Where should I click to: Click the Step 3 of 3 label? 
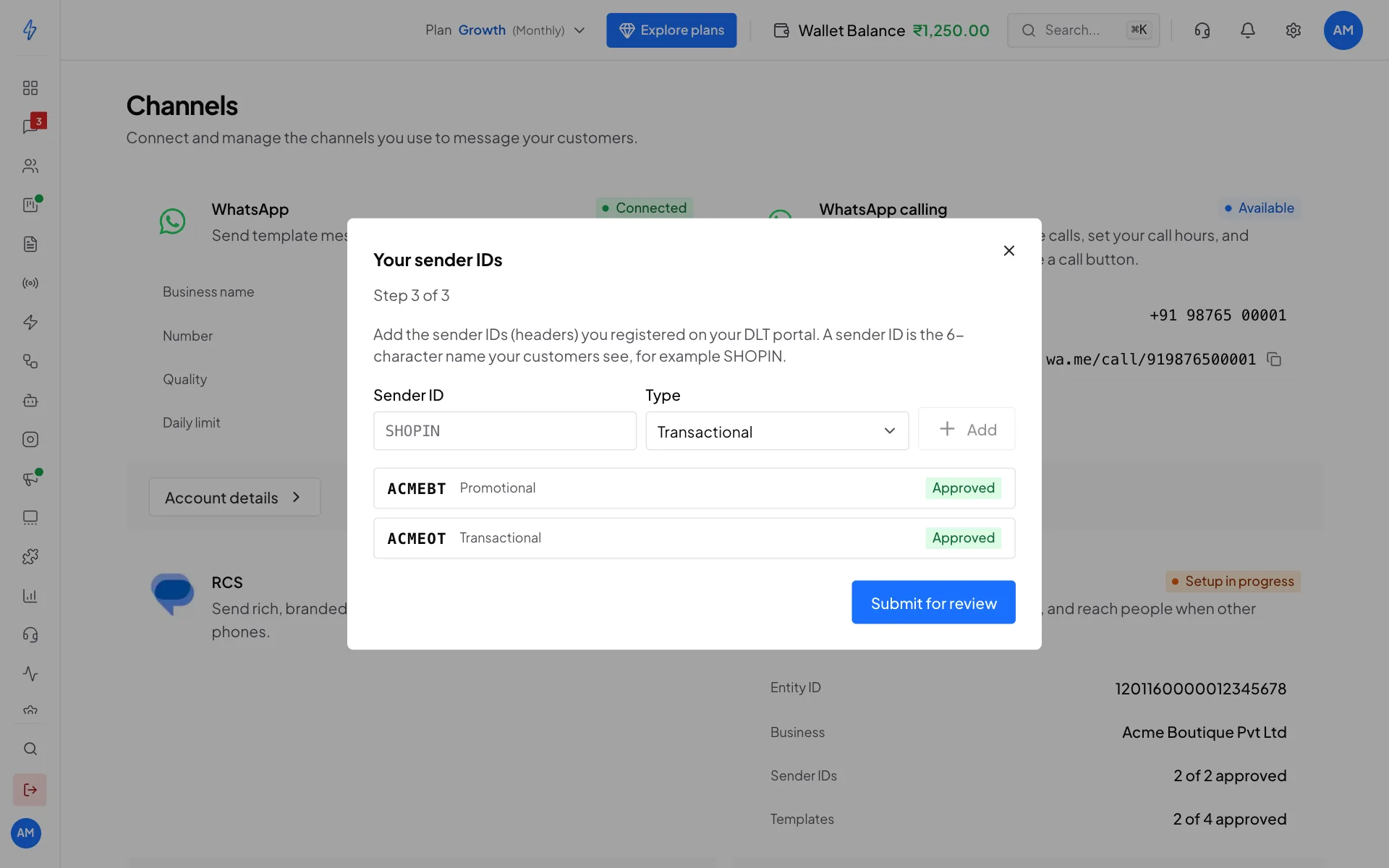pos(411,295)
